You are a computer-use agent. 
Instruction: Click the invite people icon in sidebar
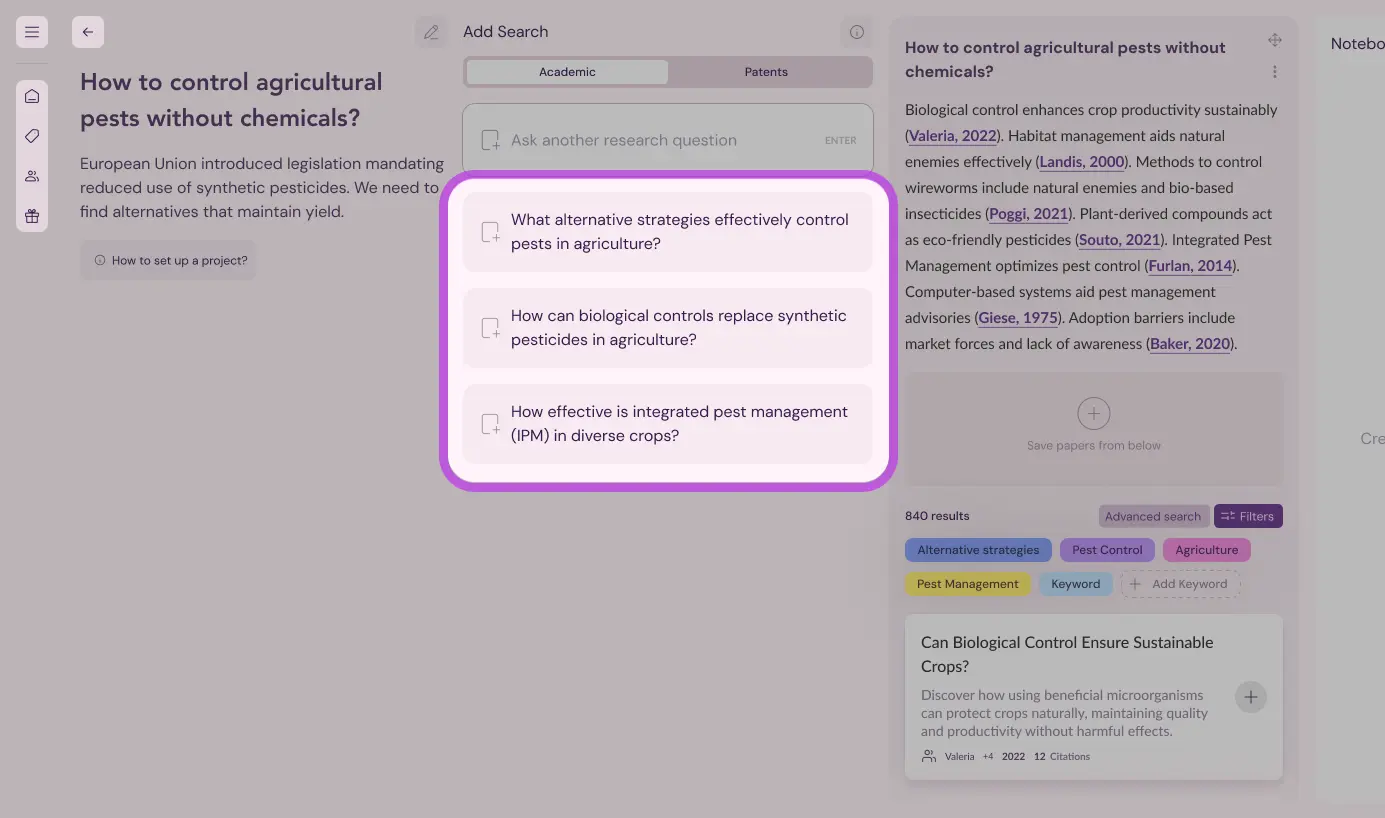click(x=31, y=176)
